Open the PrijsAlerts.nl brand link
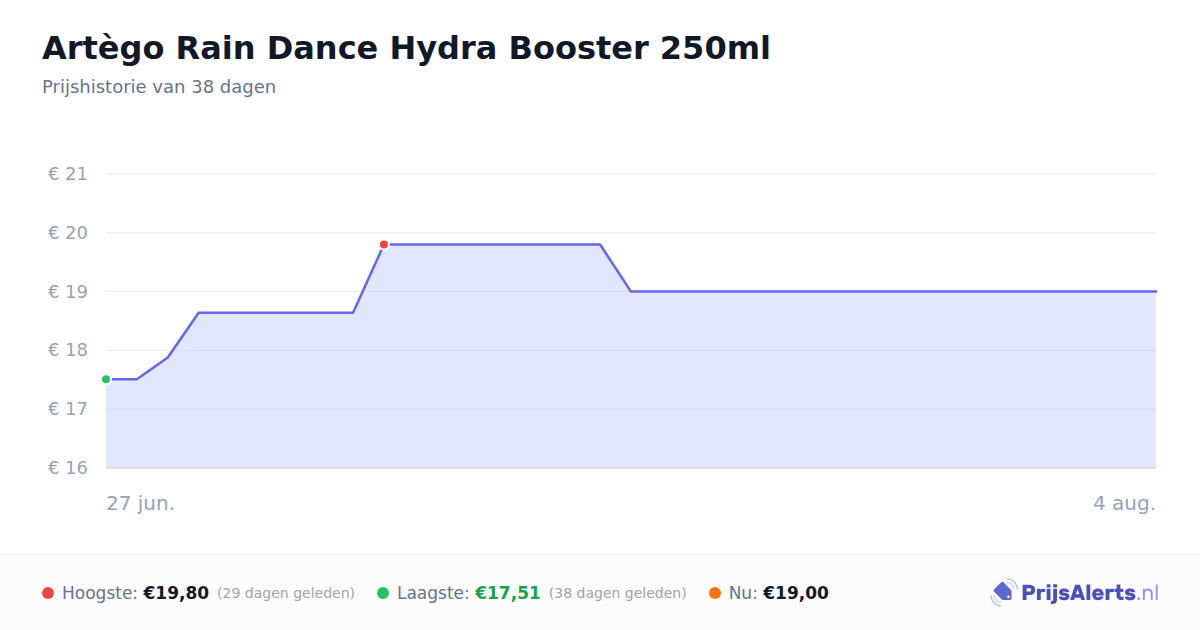Image resolution: width=1200 pixels, height=630 pixels. pyautogui.click(x=1074, y=593)
